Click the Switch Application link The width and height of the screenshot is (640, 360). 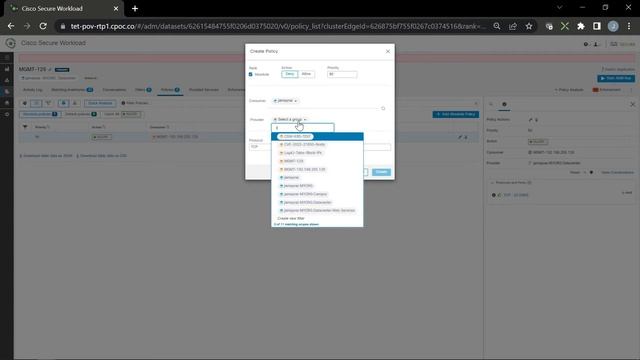[618, 69]
